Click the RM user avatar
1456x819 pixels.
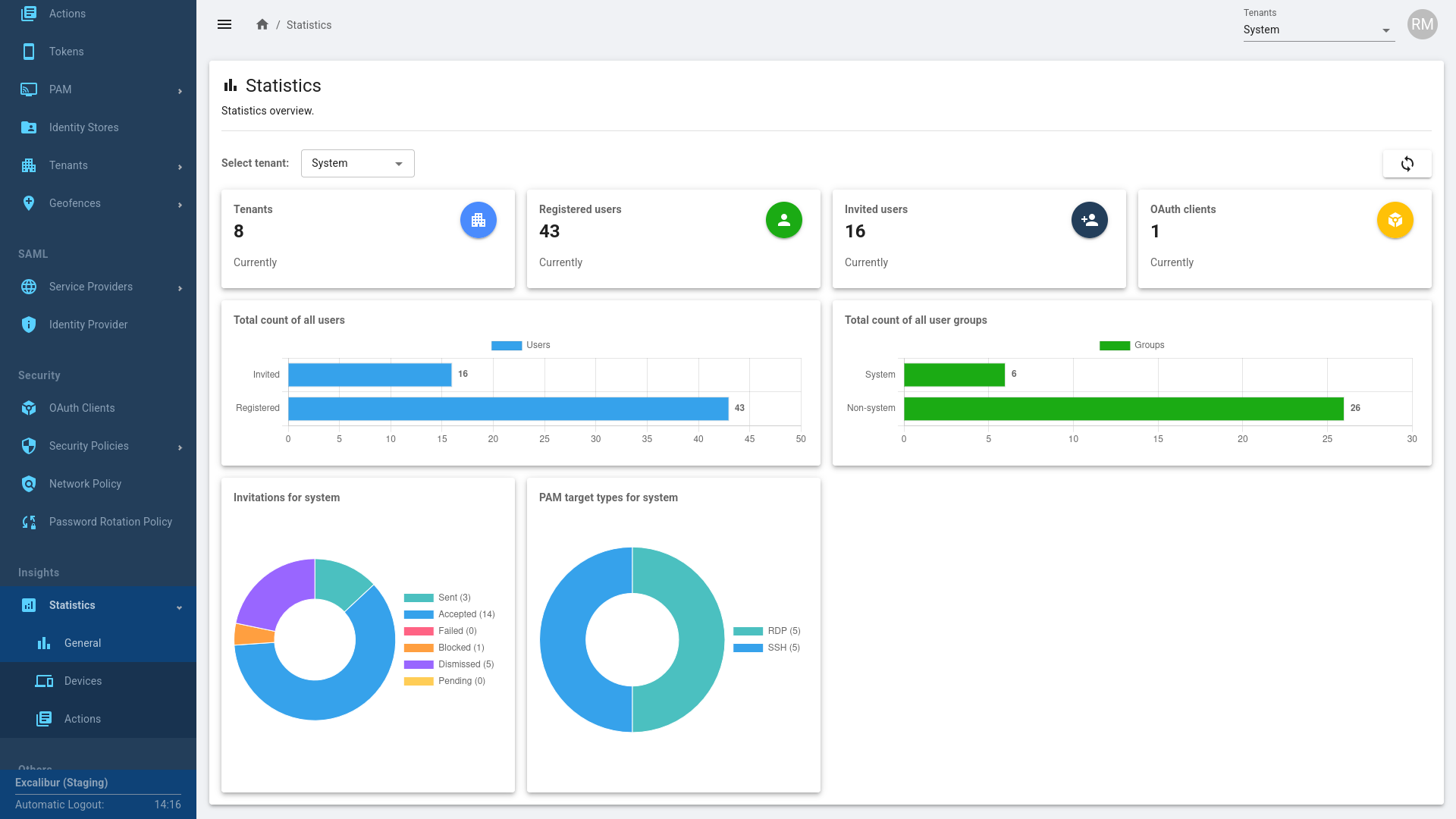tap(1422, 24)
